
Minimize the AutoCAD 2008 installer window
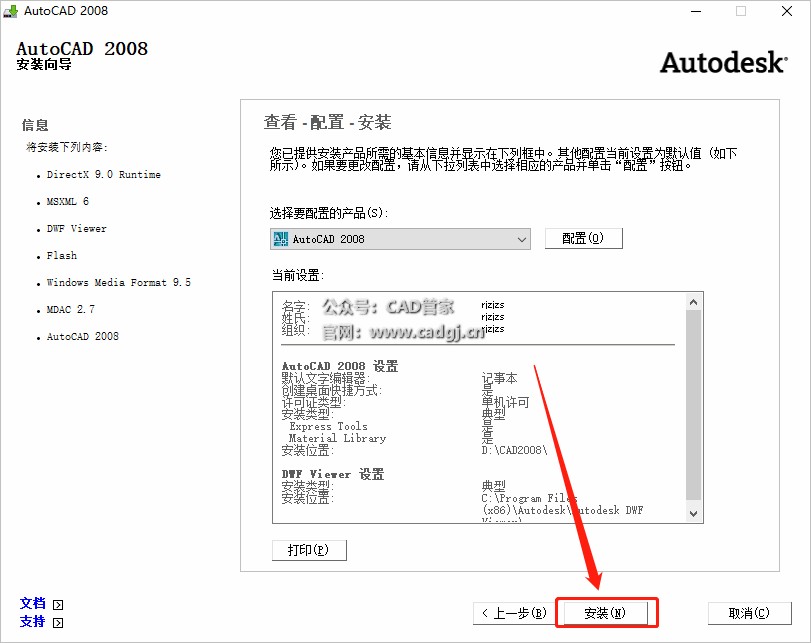point(696,11)
